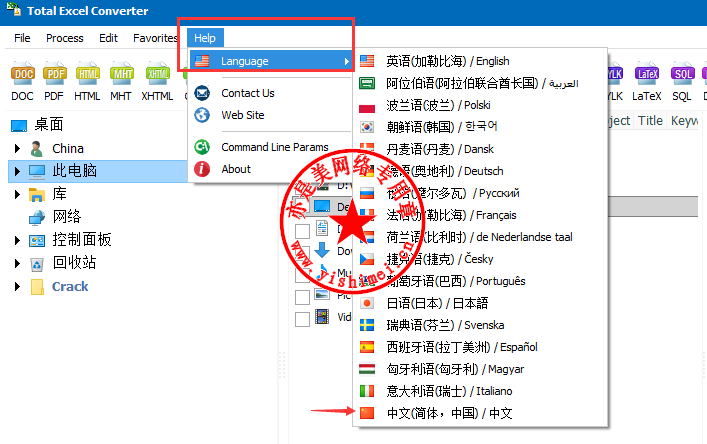Choose the LaTeX conversion format icon
The image size is (707, 444).
pyautogui.click(x=647, y=73)
